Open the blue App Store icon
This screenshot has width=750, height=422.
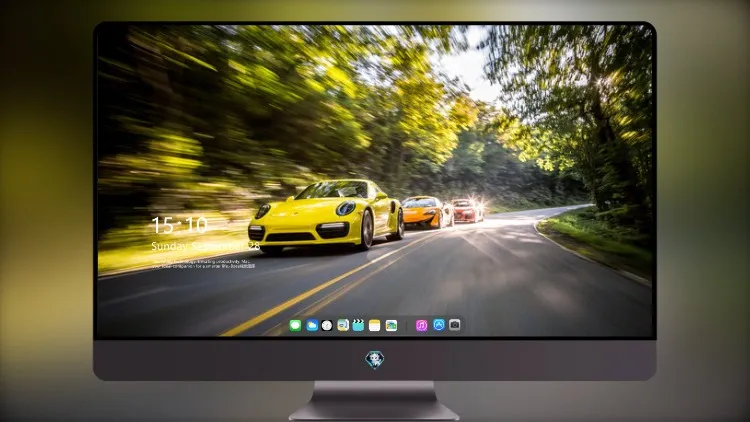pos(439,325)
